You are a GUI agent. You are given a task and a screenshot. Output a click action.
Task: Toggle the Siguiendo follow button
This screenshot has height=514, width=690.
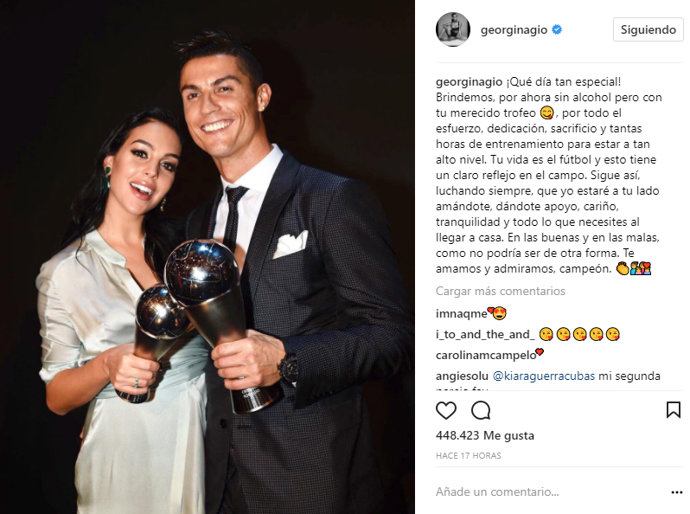pyautogui.click(x=648, y=29)
